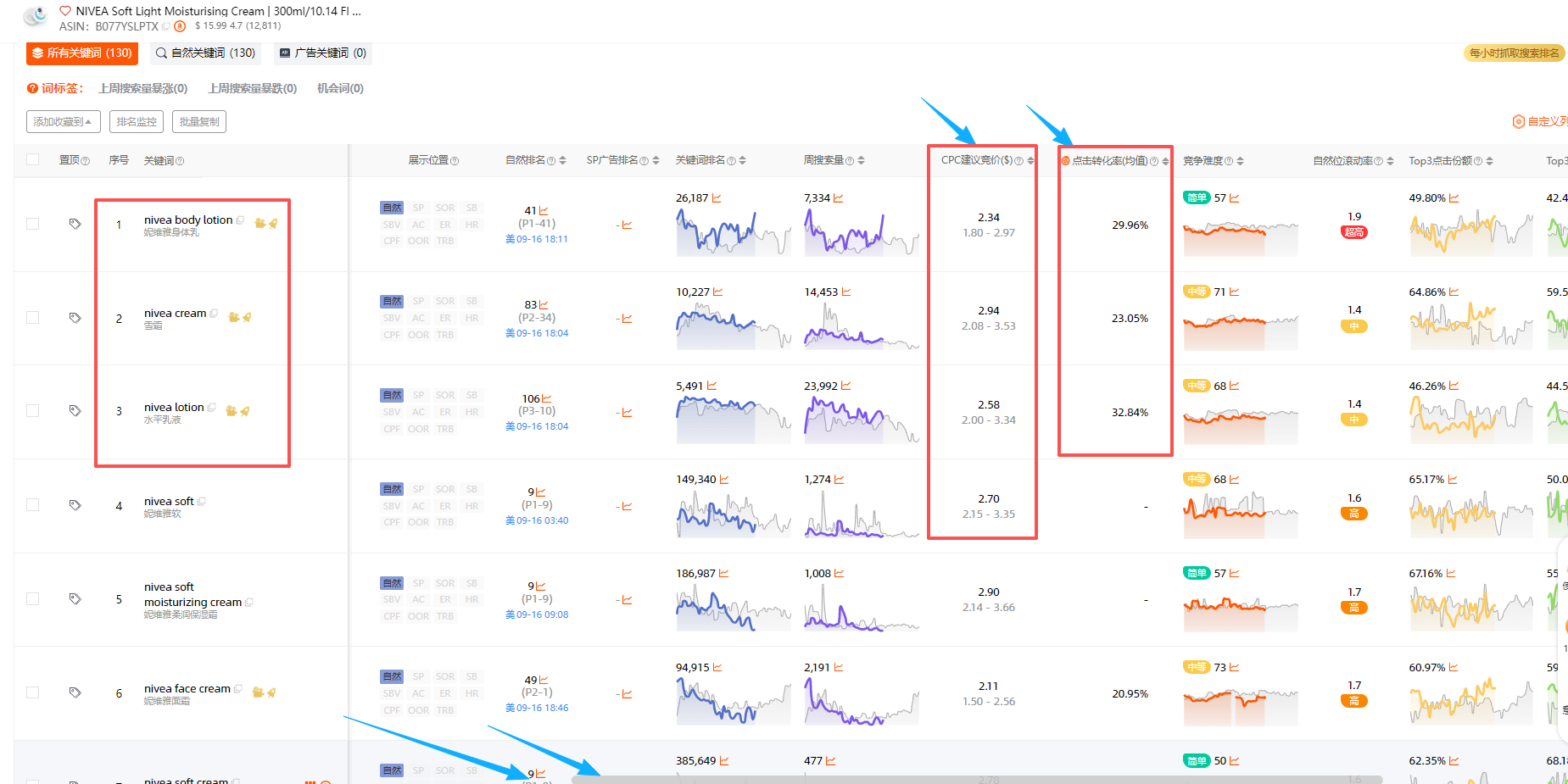The height and width of the screenshot is (784, 1568).
Task: Click the help icon beside 关键词 header
Action: 180,161
